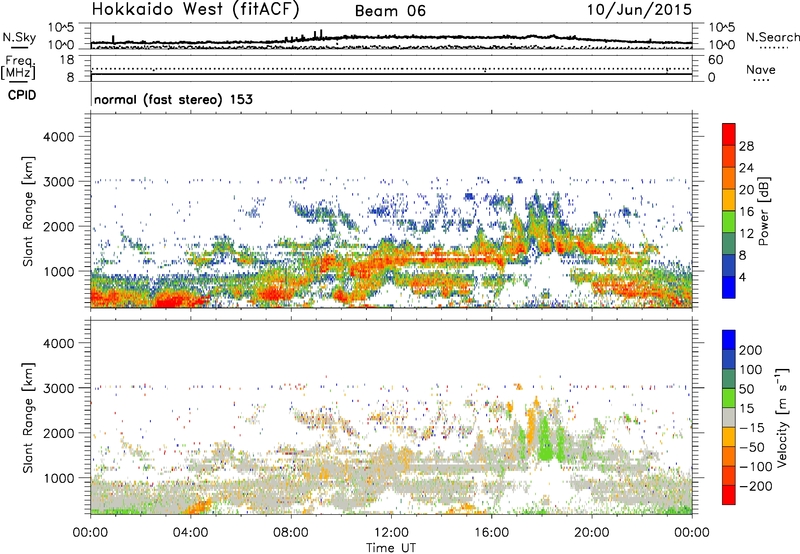Select the 24 label on Power colorbar
This screenshot has width=800, height=554.
tap(746, 168)
